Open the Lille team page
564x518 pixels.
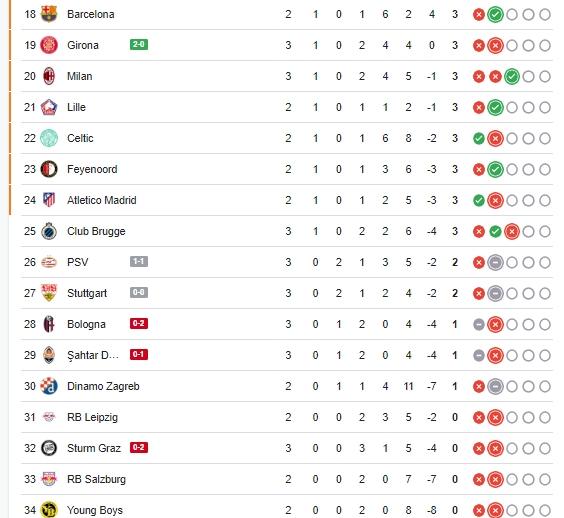[x=76, y=107]
